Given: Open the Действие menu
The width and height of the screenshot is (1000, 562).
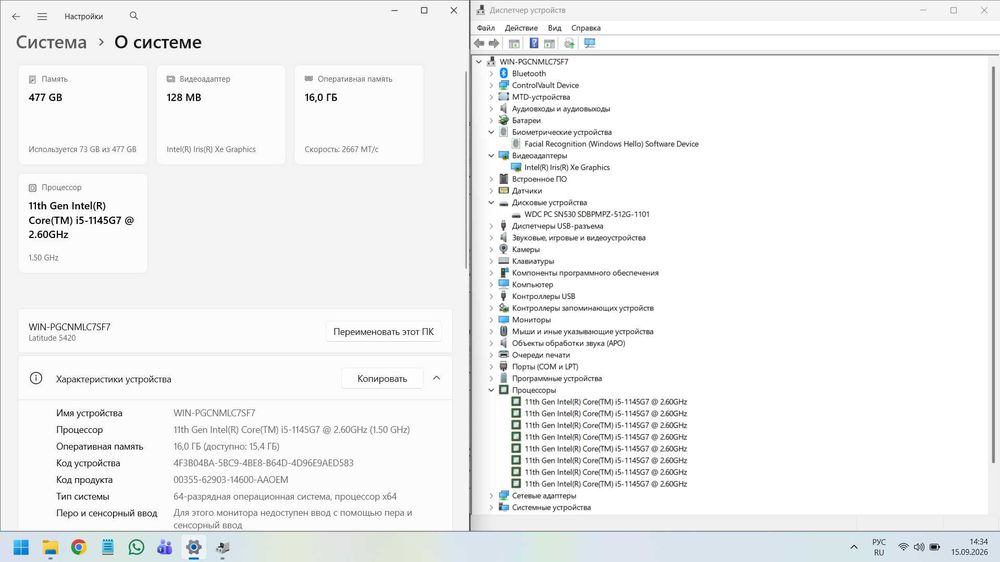Looking at the screenshot, I should click(x=521, y=28).
